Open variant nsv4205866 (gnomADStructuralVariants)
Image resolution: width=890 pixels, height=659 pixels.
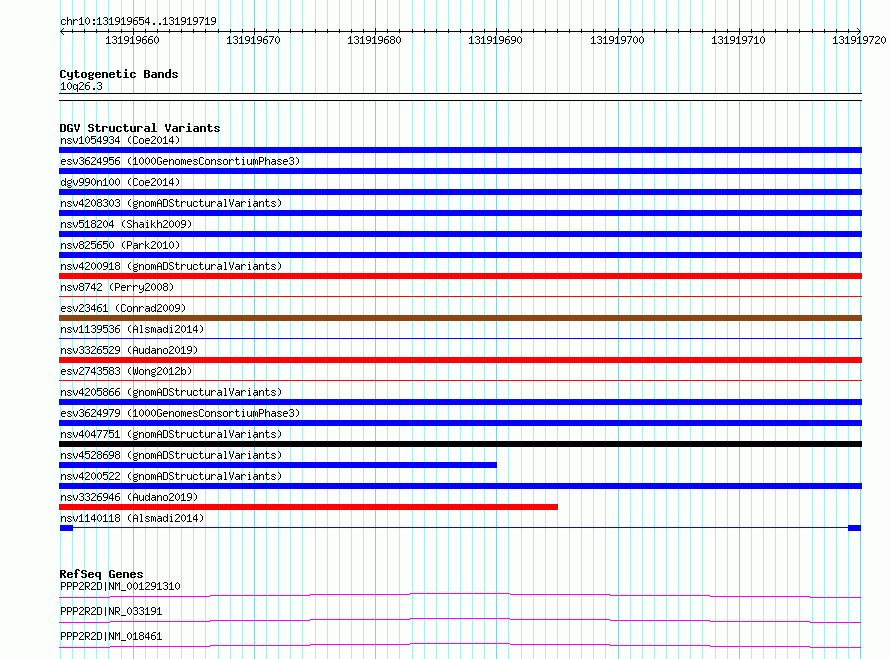point(171,392)
